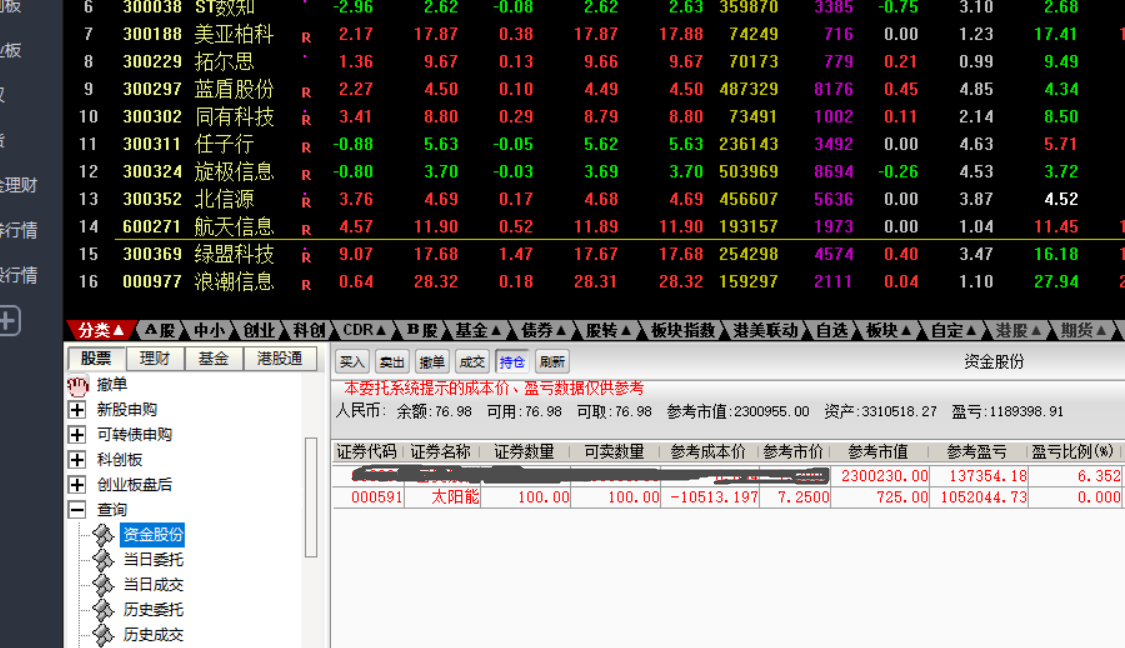Screen dimensions: 1125x648
Task: Switch to the 板块指数 tab
Action: [682, 330]
